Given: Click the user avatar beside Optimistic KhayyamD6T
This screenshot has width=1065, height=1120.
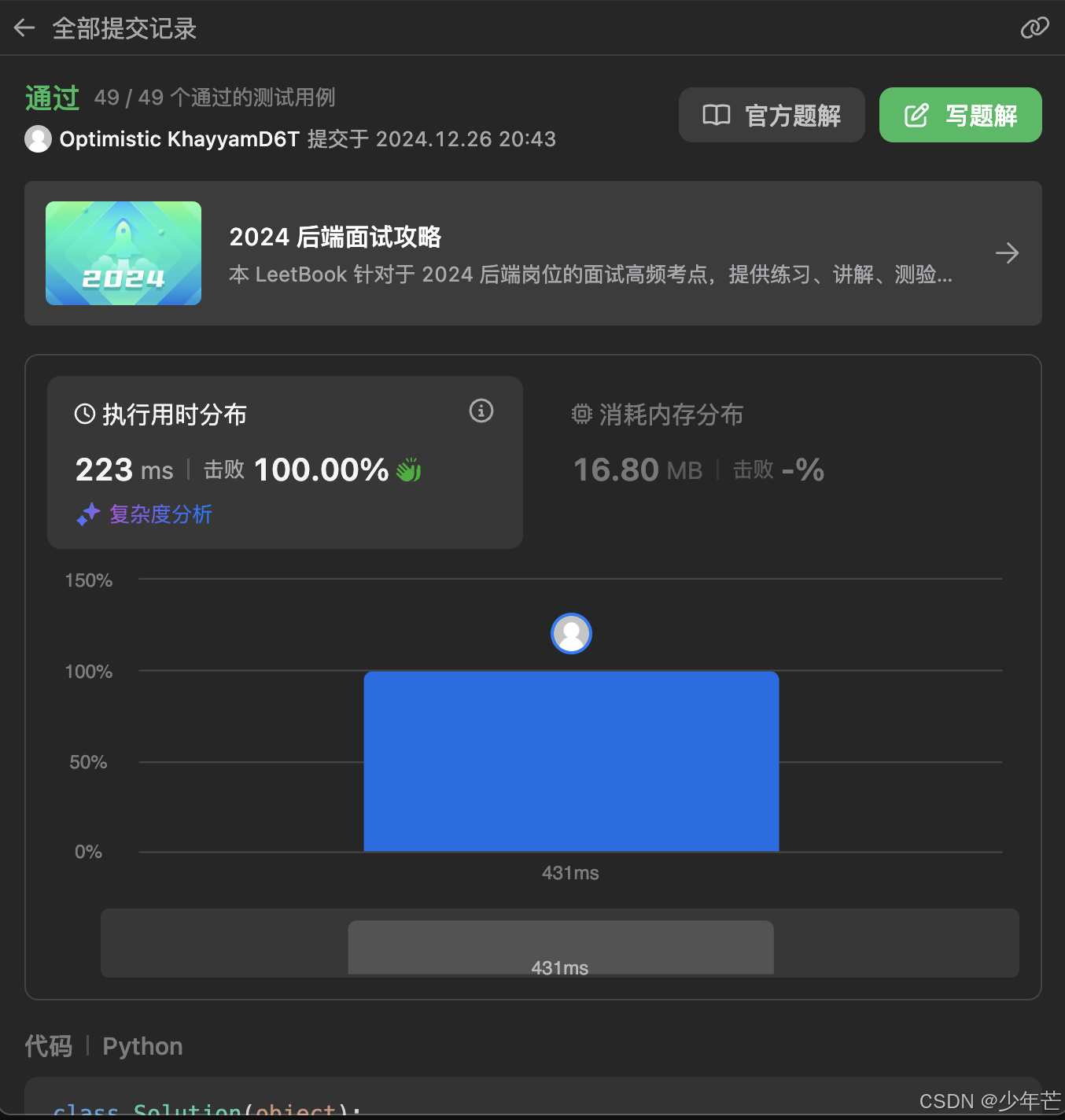Looking at the screenshot, I should 38,139.
